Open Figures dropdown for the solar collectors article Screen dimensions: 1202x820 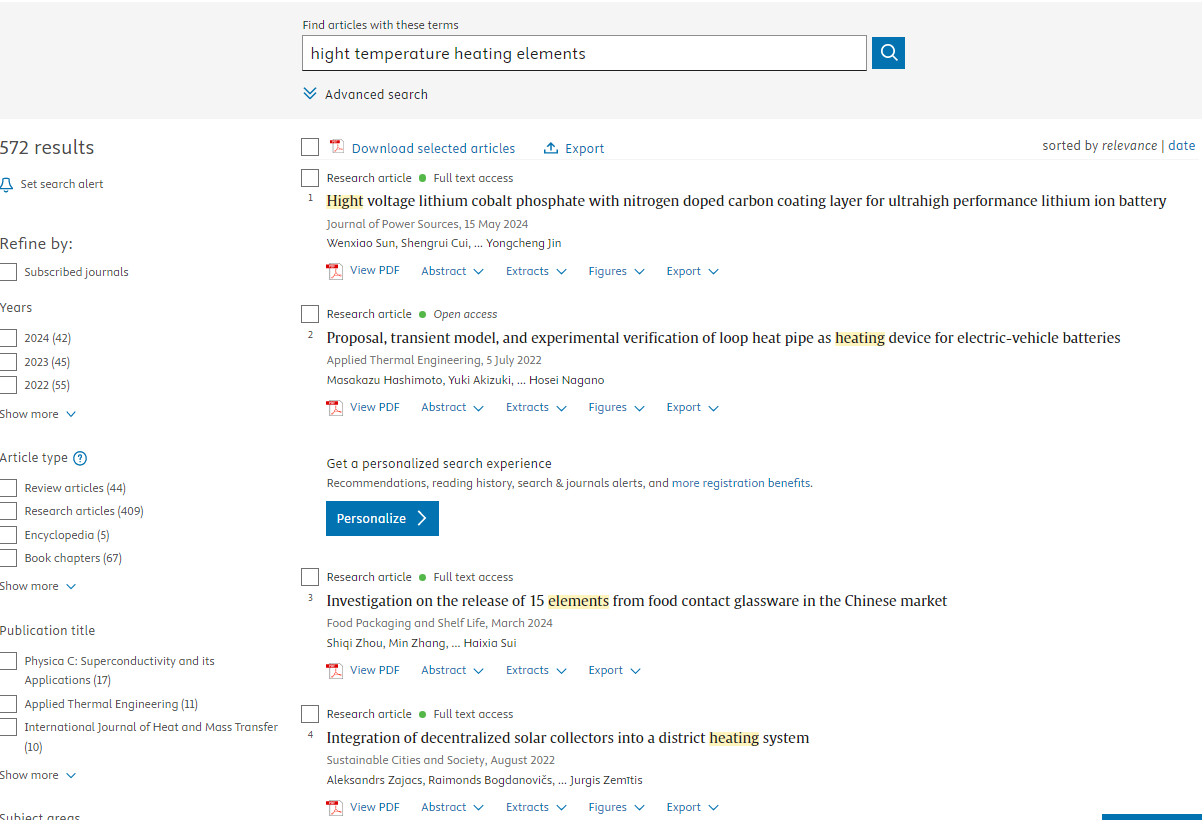click(616, 807)
